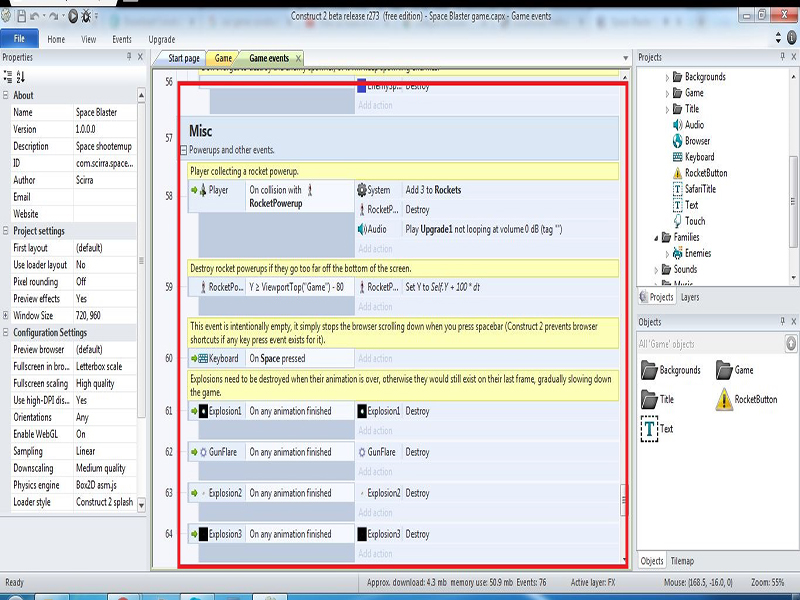The height and width of the screenshot is (600, 800).
Task: Select the RocketButton warning icon in Objects
Action: [724, 399]
